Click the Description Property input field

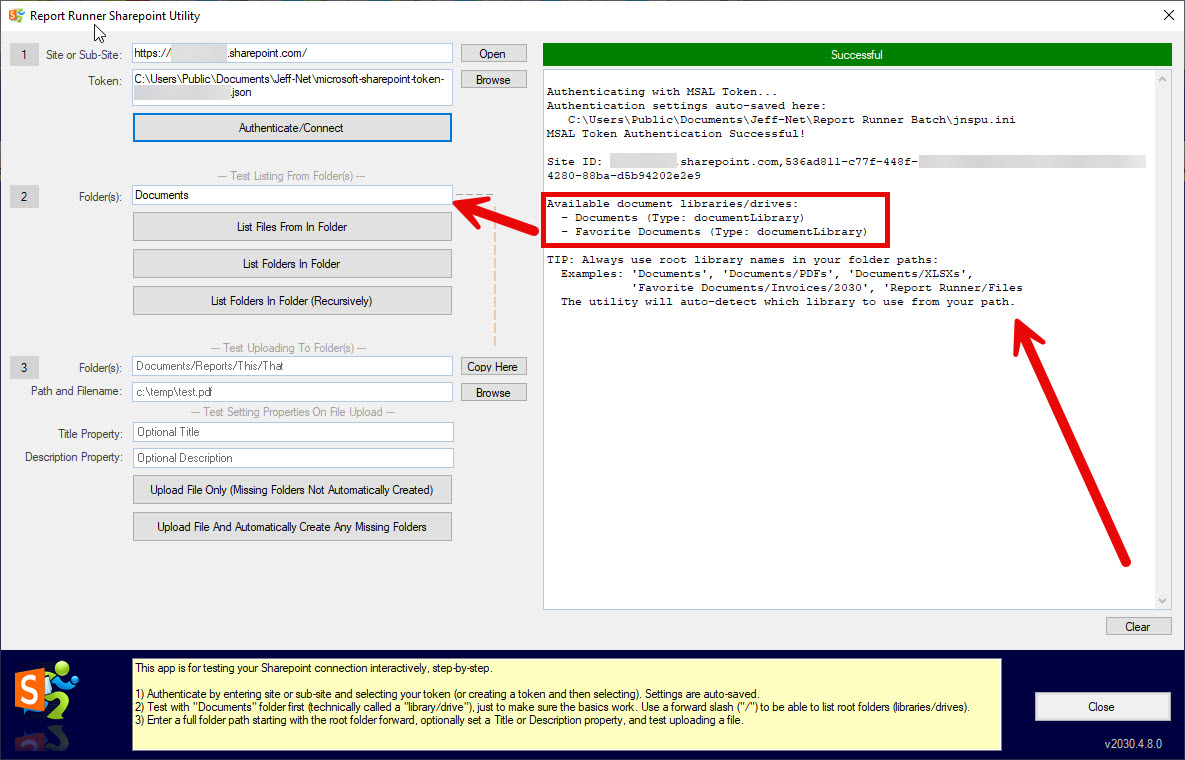[x=292, y=458]
